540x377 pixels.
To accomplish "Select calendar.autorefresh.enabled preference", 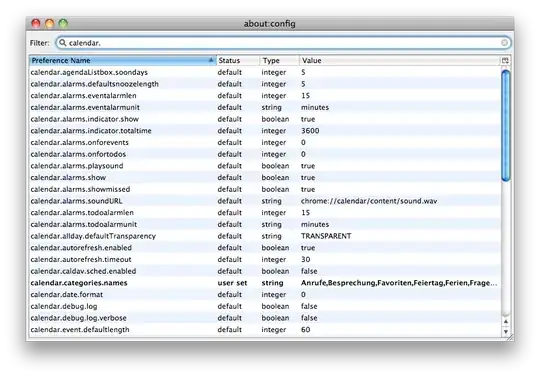I will click(x=265, y=248).
